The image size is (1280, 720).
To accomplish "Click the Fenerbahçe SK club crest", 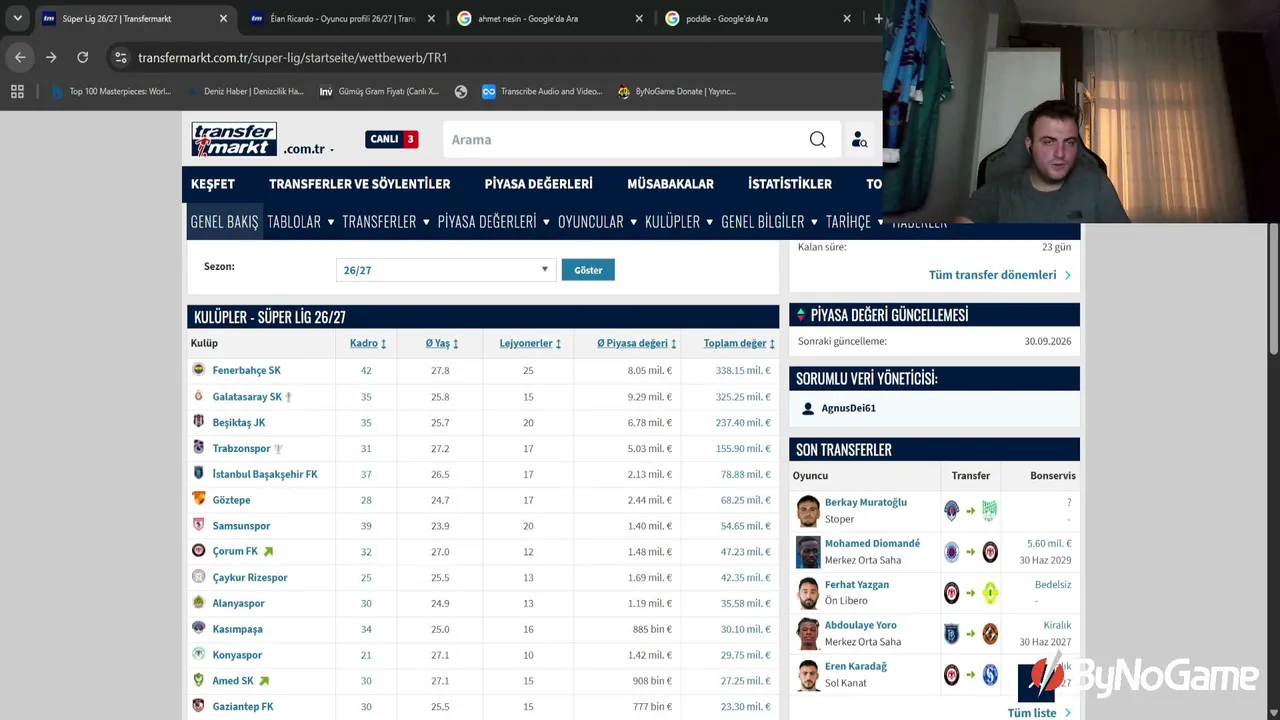I will 198,370.
